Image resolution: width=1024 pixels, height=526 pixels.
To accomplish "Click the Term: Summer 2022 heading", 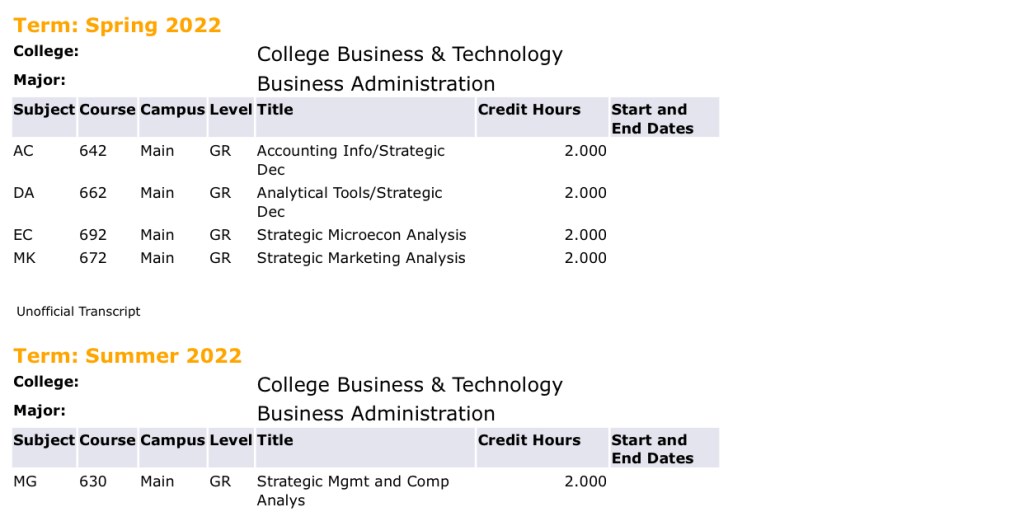I will coord(127,356).
